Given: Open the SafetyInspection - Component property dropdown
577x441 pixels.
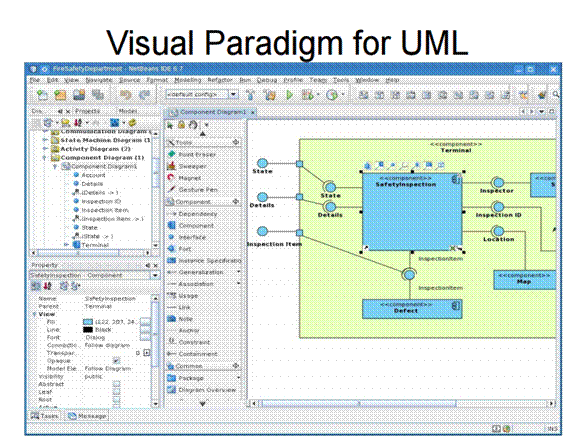Looking at the screenshot, I should tap(155, 275).
